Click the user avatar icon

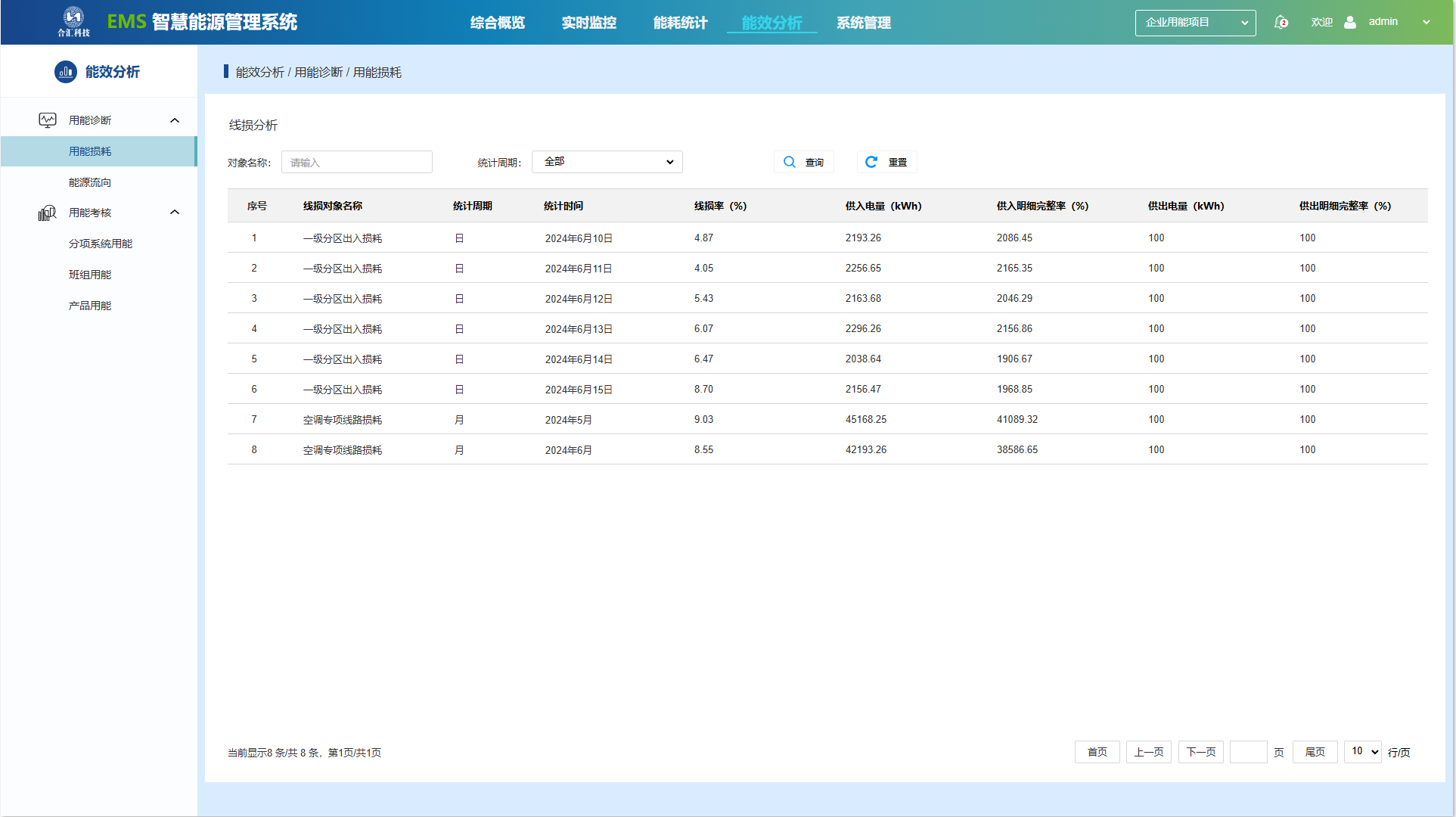tap(1350, 23)
